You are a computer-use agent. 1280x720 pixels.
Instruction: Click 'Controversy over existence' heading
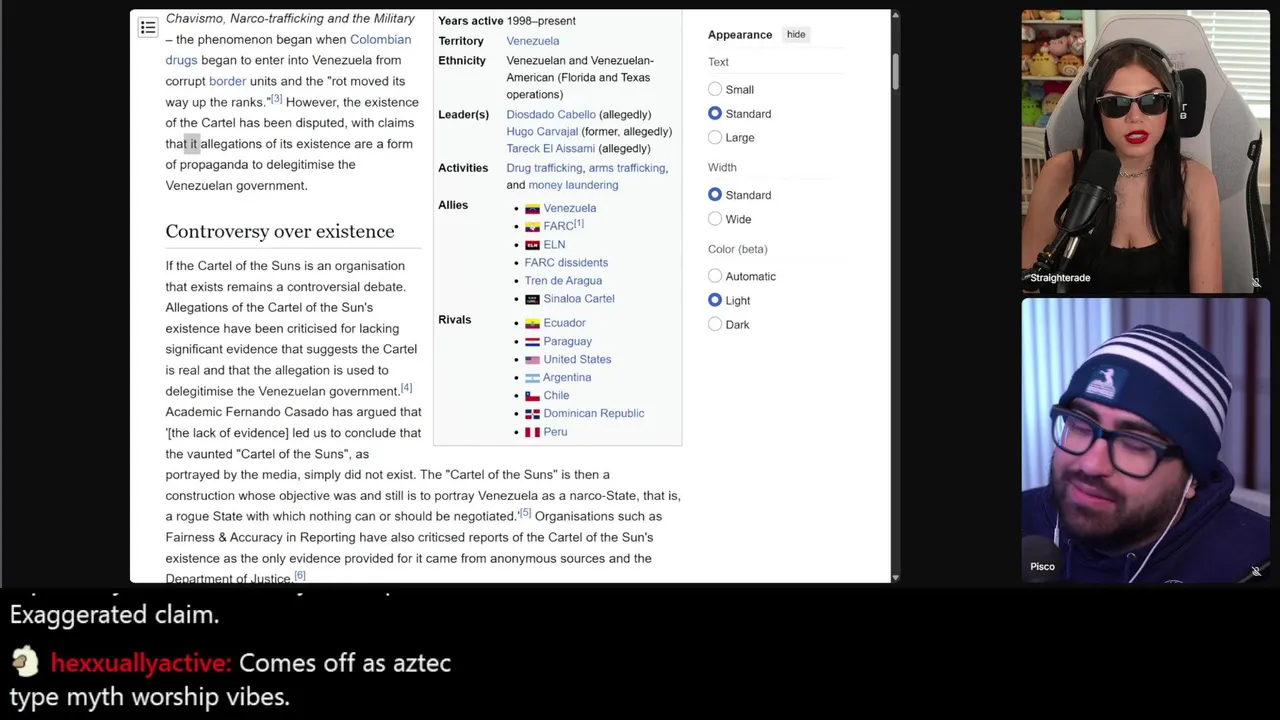click(280, 231)
